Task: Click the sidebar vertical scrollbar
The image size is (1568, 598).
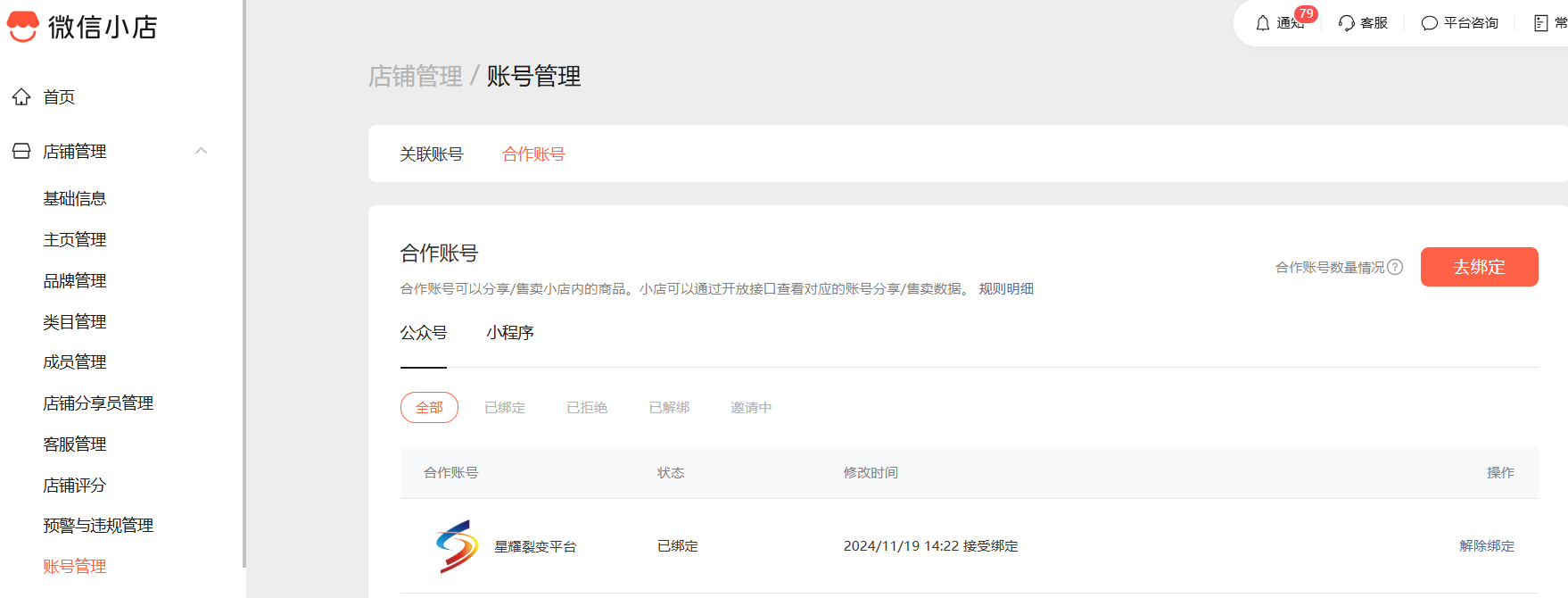Action: [243, 284]
